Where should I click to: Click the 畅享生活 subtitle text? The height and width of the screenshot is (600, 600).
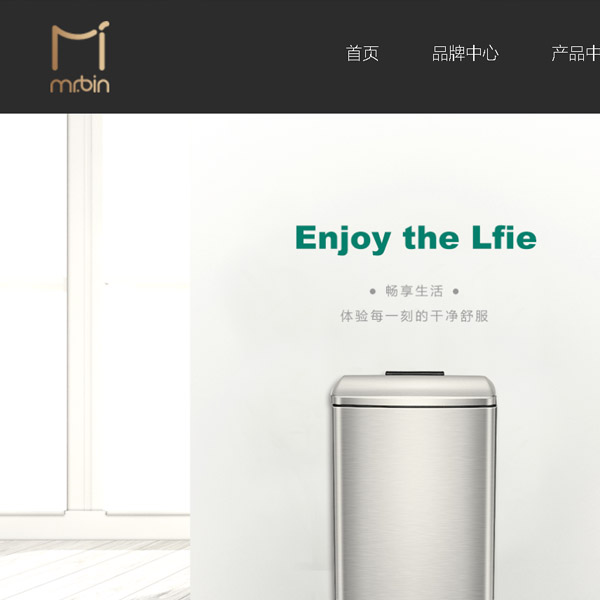[414, 291]
